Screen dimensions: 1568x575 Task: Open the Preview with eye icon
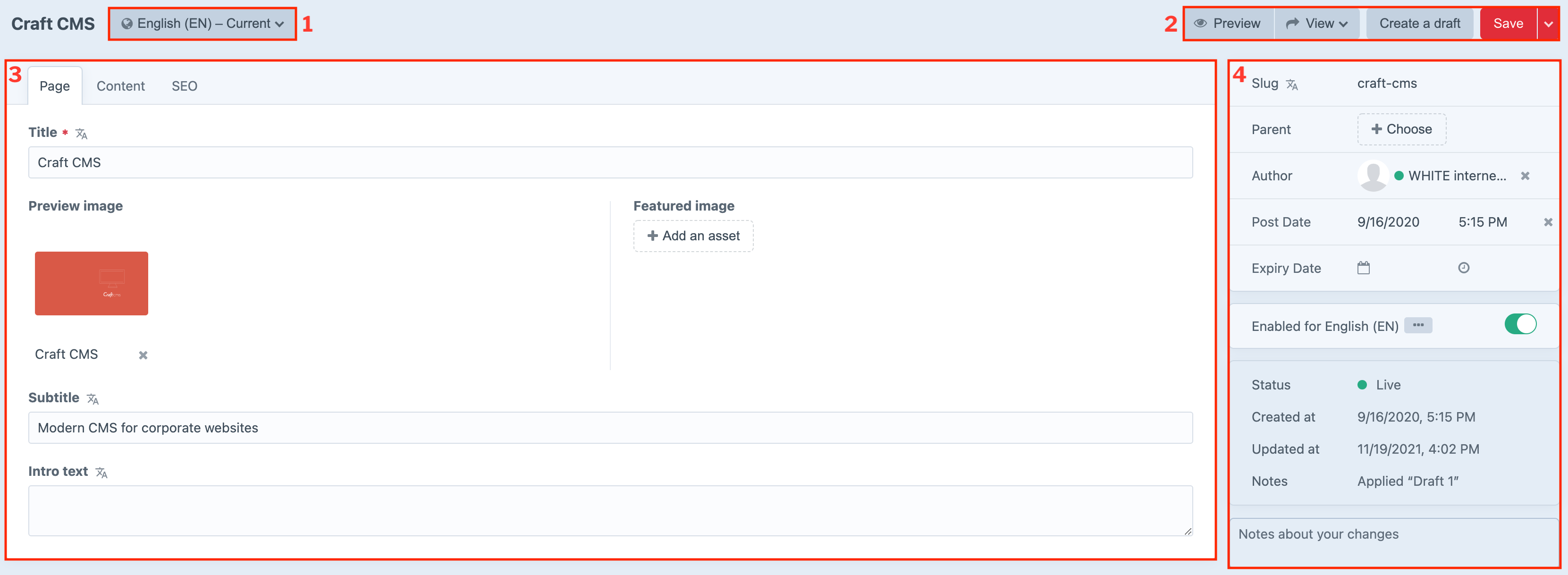click(x=1228, y=24)
